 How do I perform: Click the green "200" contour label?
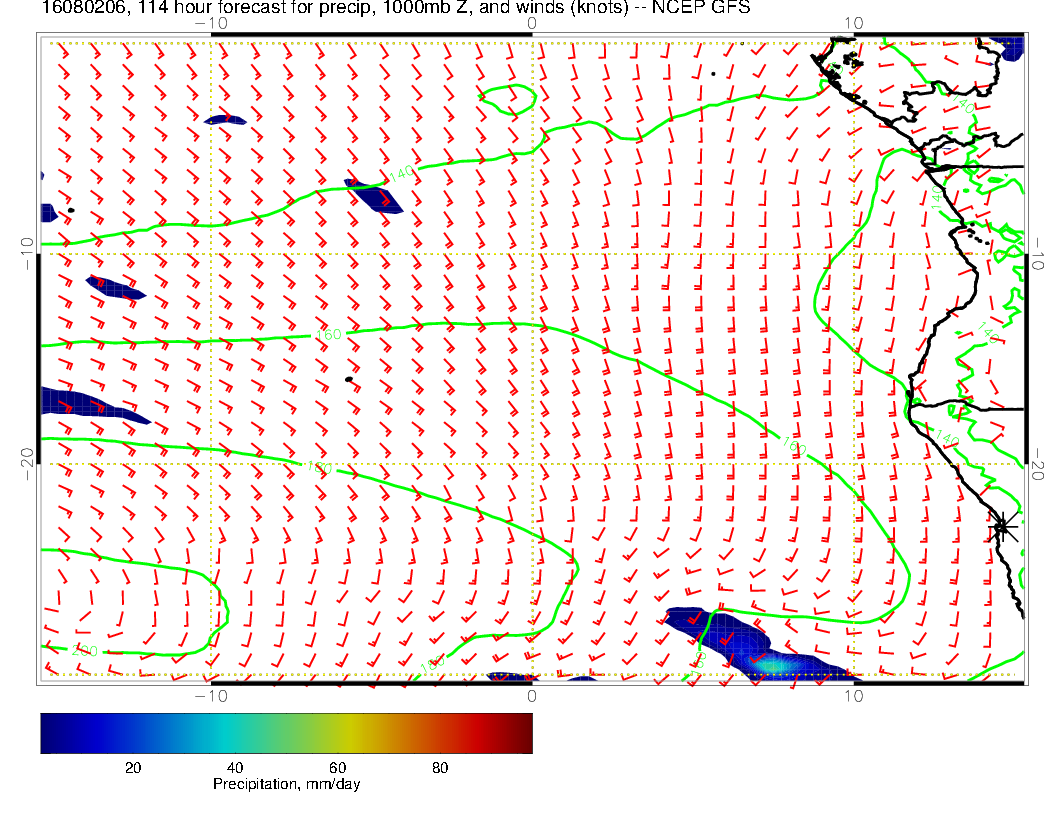click(x=85, y=651)
